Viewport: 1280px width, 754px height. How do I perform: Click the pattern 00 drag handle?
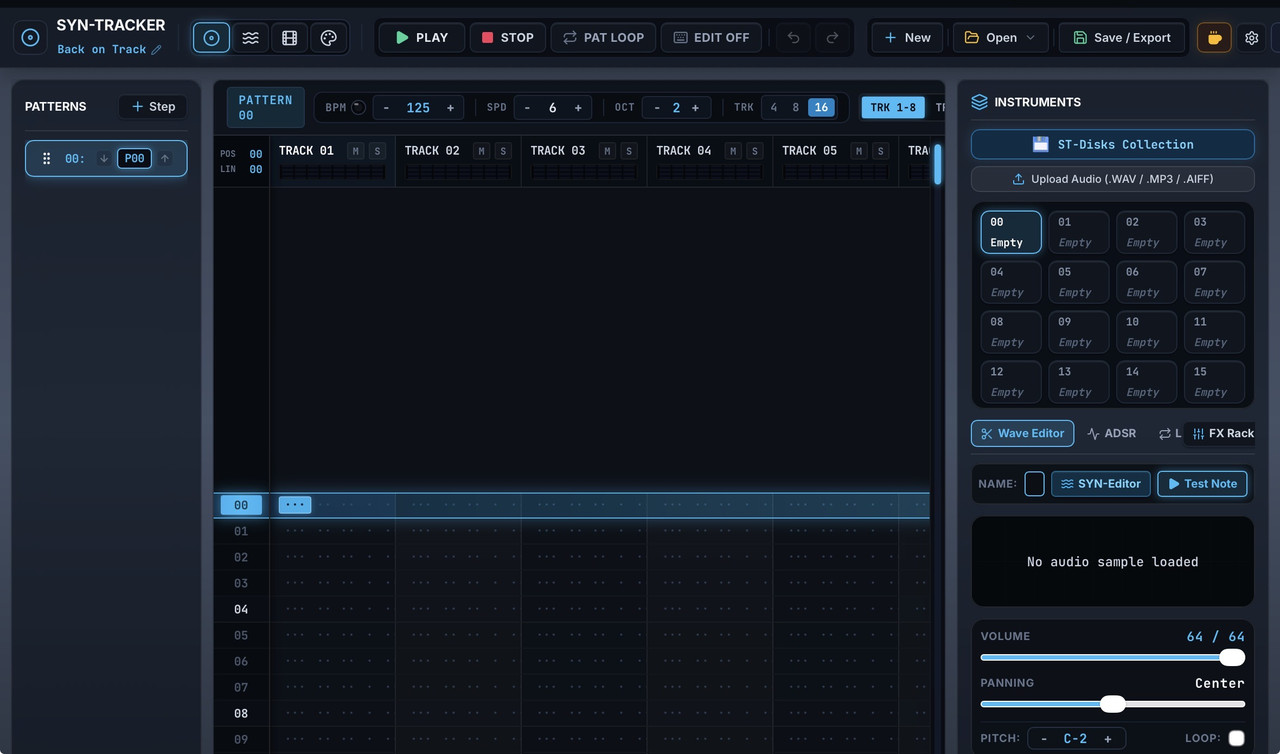tap(46, 158)
